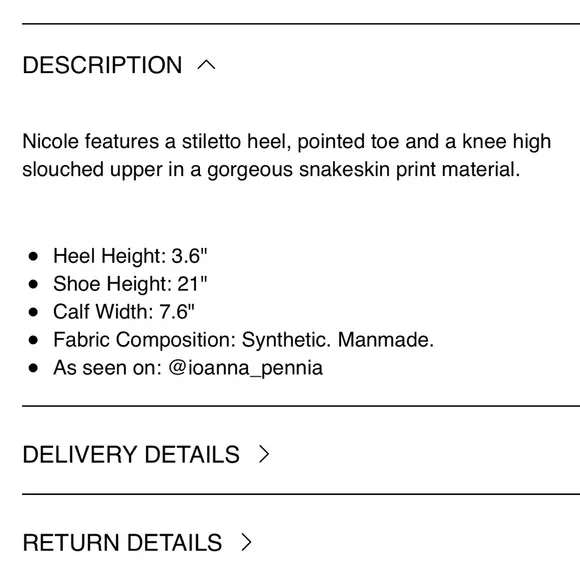Collapse the Description section using the up chevron
This screenshot has width=580, height=580.
tap(206, 65)
